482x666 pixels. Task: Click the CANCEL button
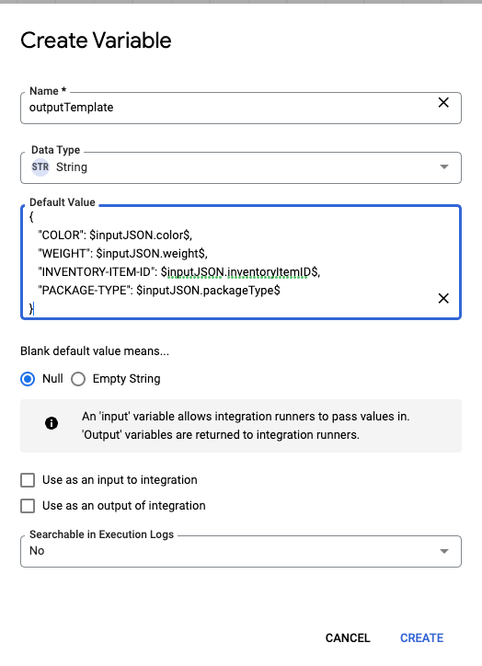coord(348,638)
